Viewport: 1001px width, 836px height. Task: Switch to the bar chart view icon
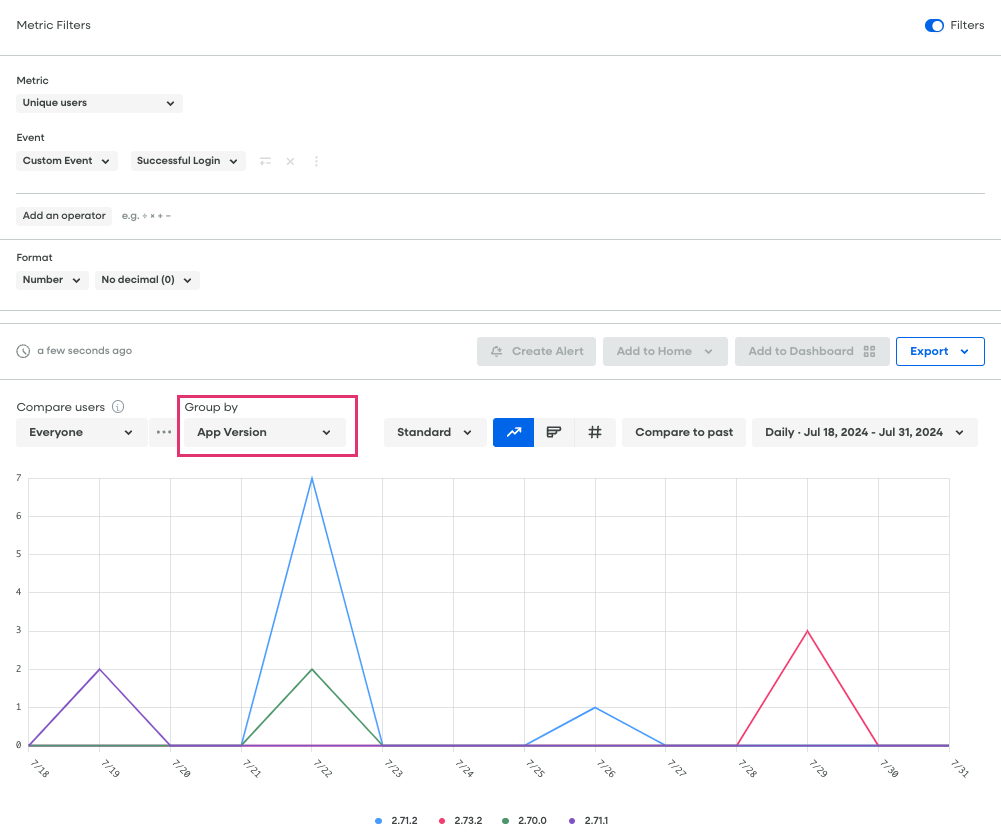point(554,433)
